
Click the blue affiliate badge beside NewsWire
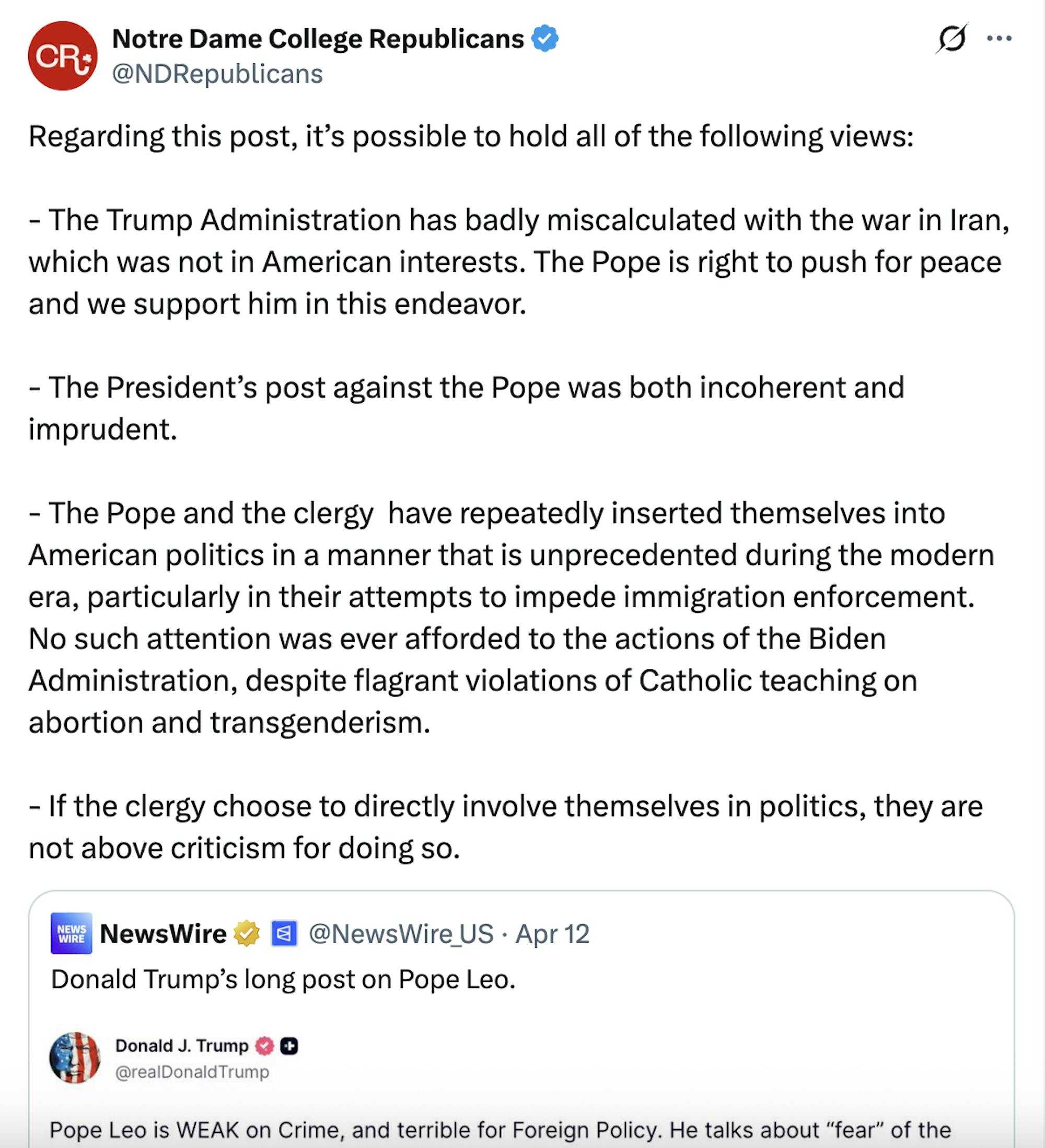coord(284,933)
